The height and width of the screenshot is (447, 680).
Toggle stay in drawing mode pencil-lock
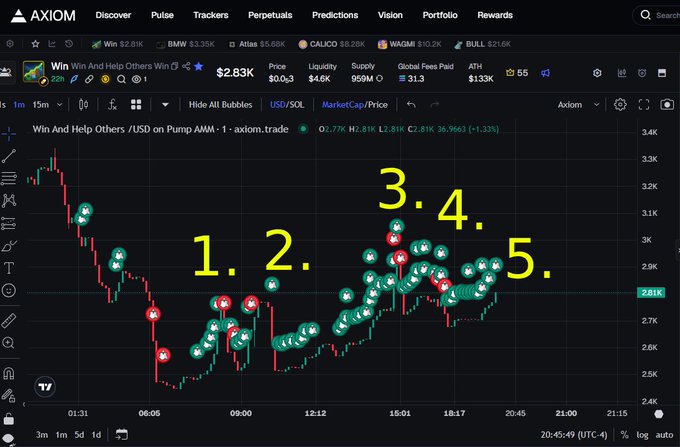point(9,395)
